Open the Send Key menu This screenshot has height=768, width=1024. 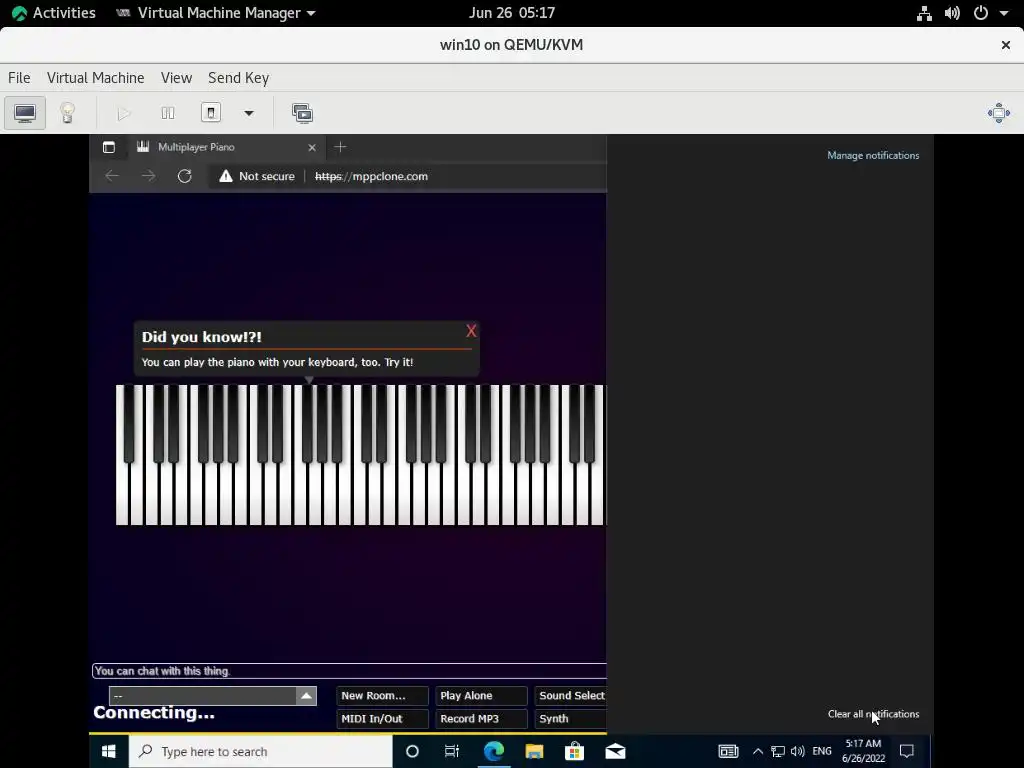(x=238, y=78)
